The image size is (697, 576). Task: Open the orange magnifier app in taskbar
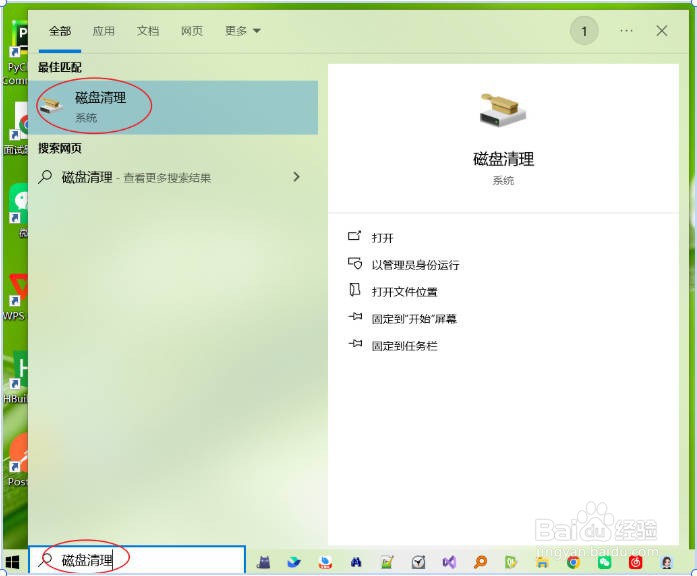480,563
